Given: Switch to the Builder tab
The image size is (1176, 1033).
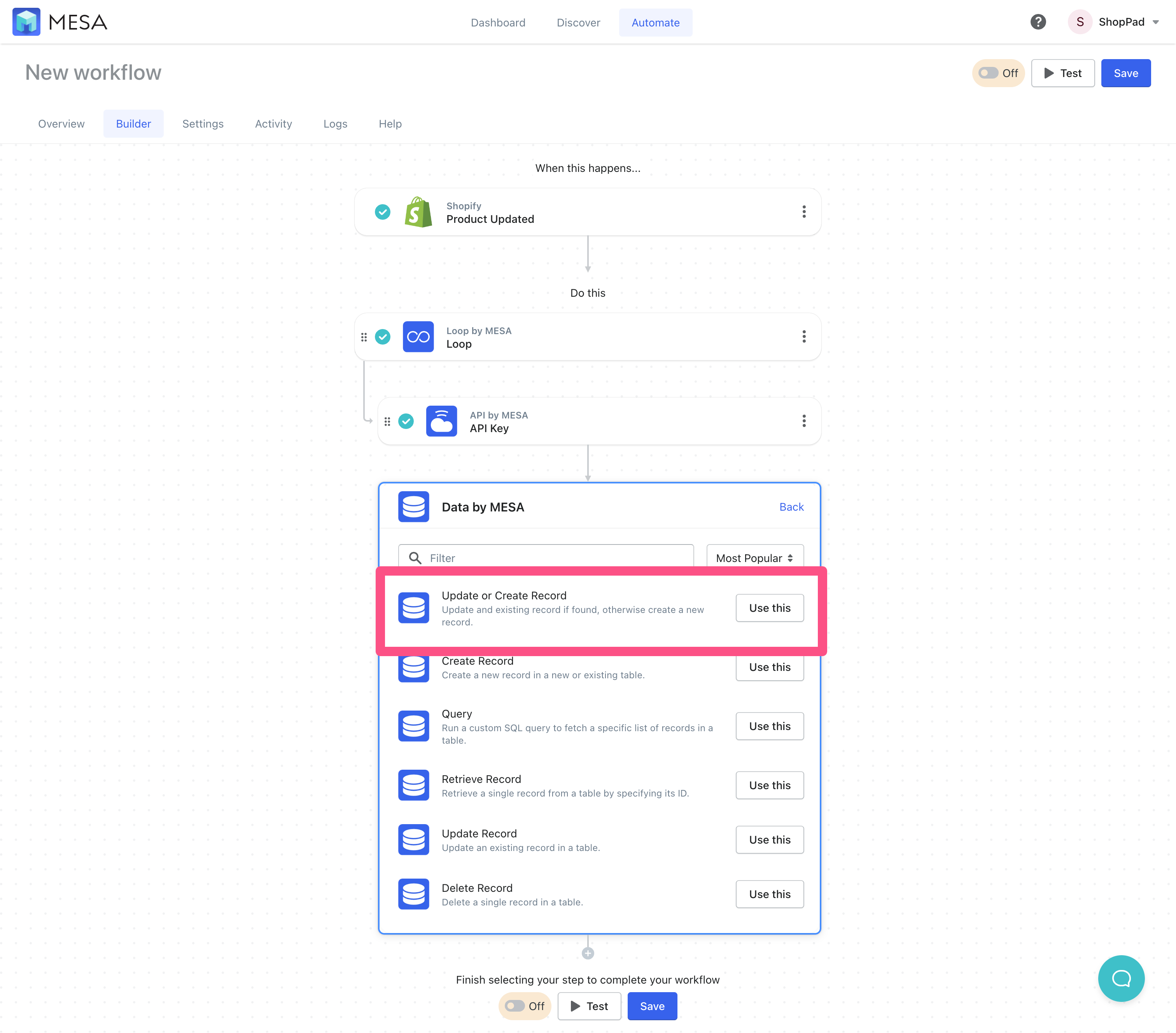Looking at the screenshot, I should [133, 124].
